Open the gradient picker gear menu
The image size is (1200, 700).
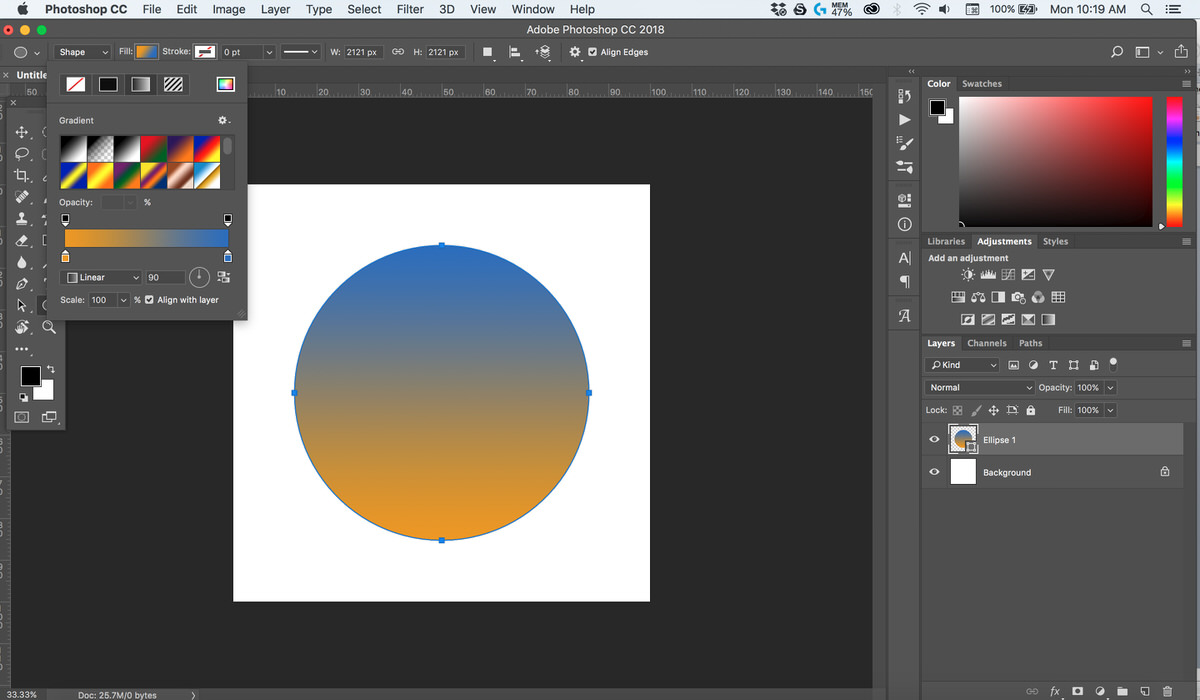coord(224,121)
